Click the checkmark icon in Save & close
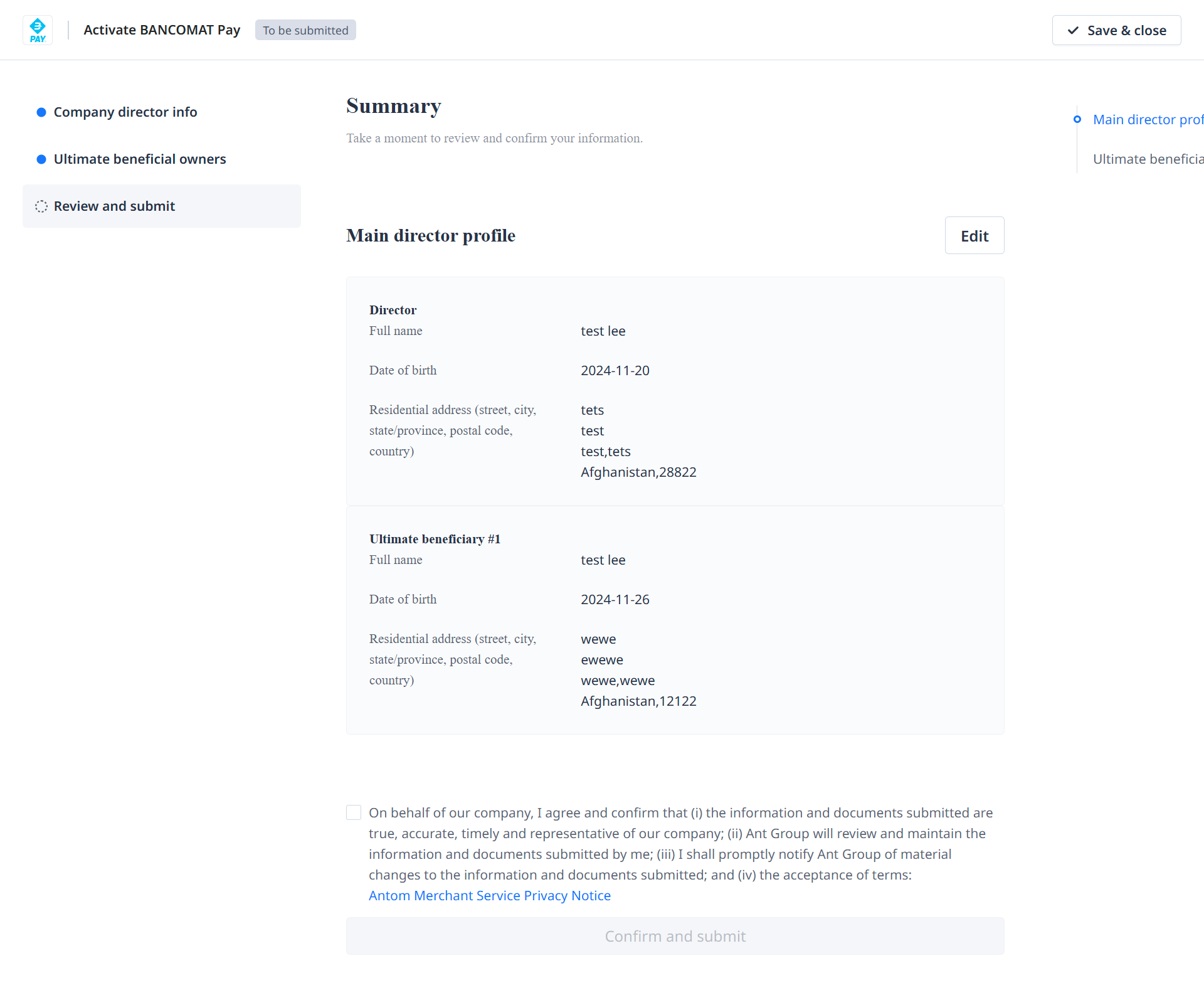This screenshot has width=1204, height=1000. pyautogui.click(x=1073, y=30)
